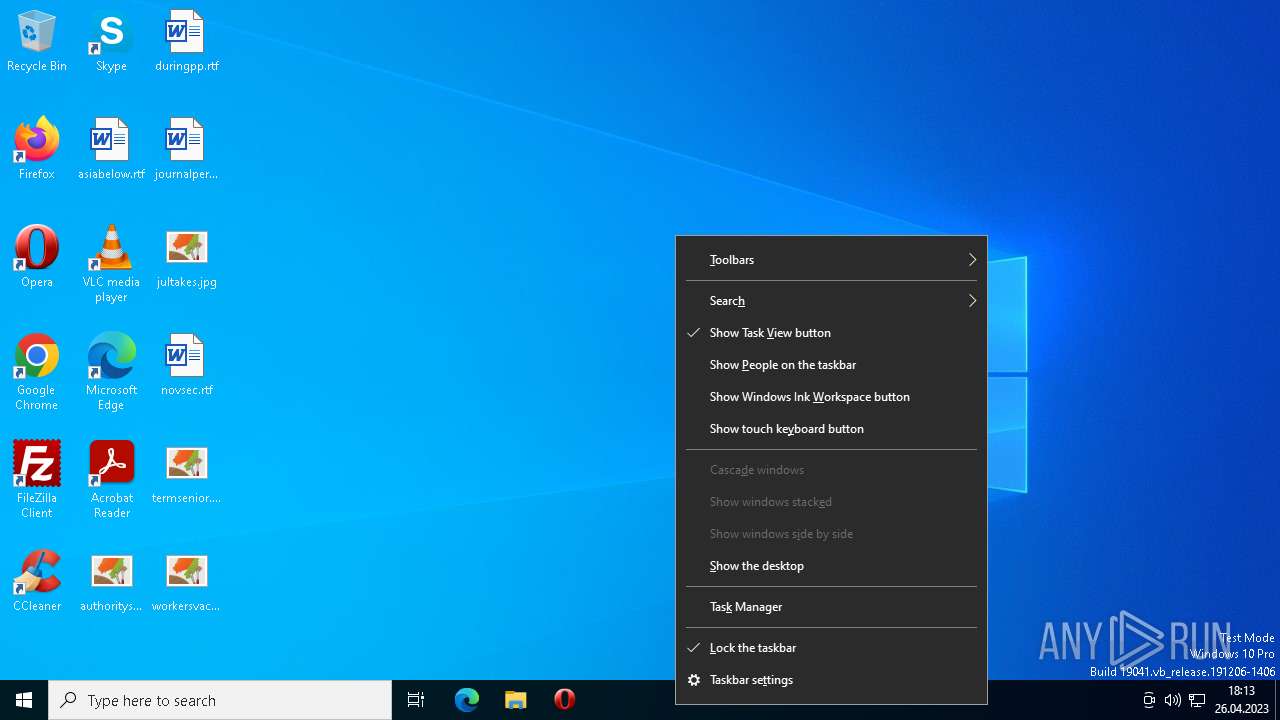This screenshot has width=1280, height=720.
Task: Click the Meet Now tray icon
Action: pyautogui.click(x=1149, y=700)
